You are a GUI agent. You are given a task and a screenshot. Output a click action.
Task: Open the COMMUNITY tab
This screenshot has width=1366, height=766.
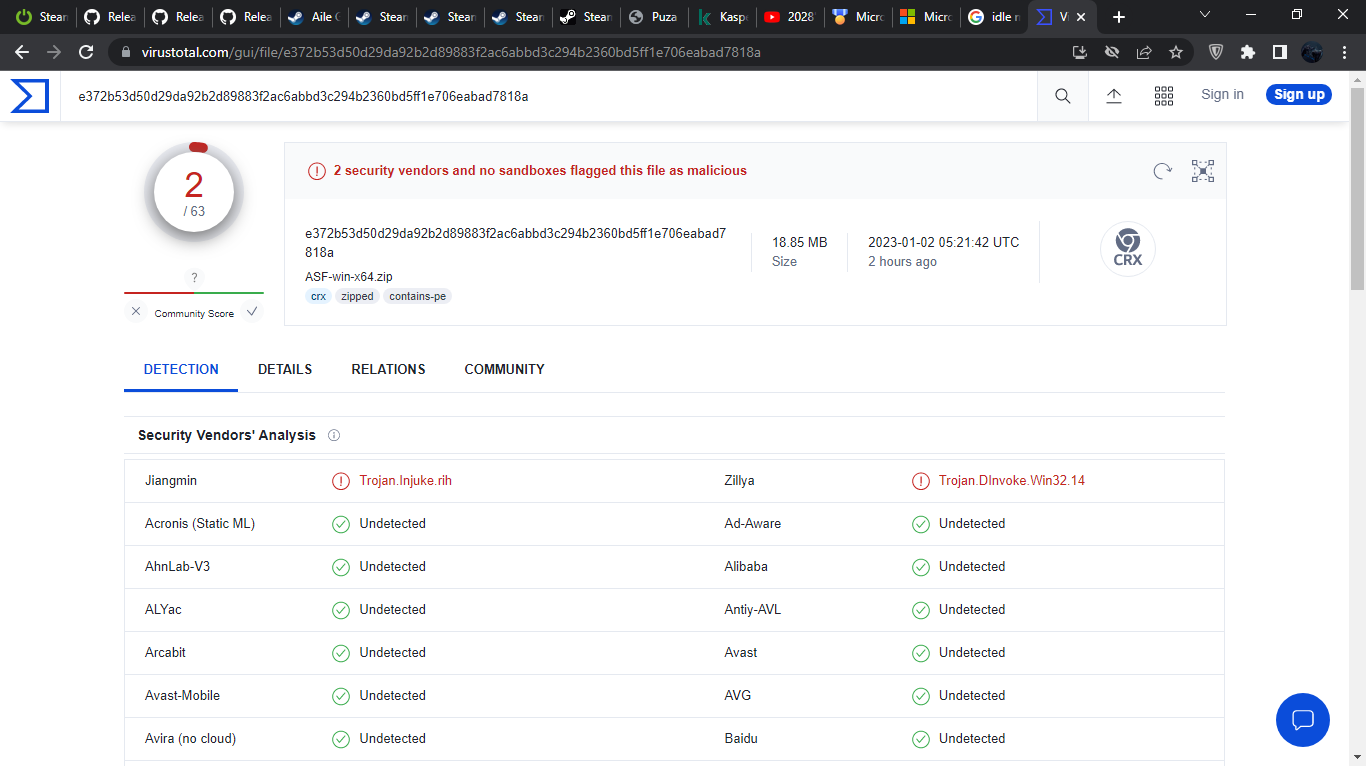(x=504, y=370)
